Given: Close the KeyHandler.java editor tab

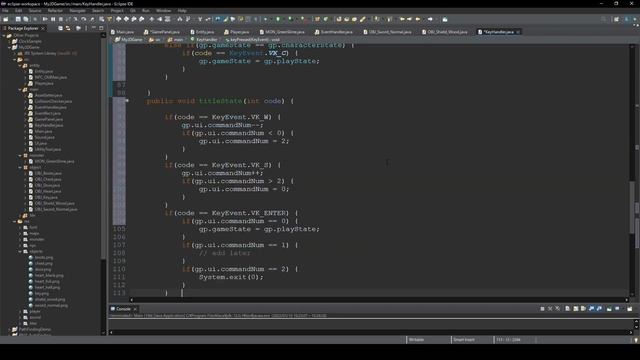Looking at the screenshot, I should click(518, 32).
